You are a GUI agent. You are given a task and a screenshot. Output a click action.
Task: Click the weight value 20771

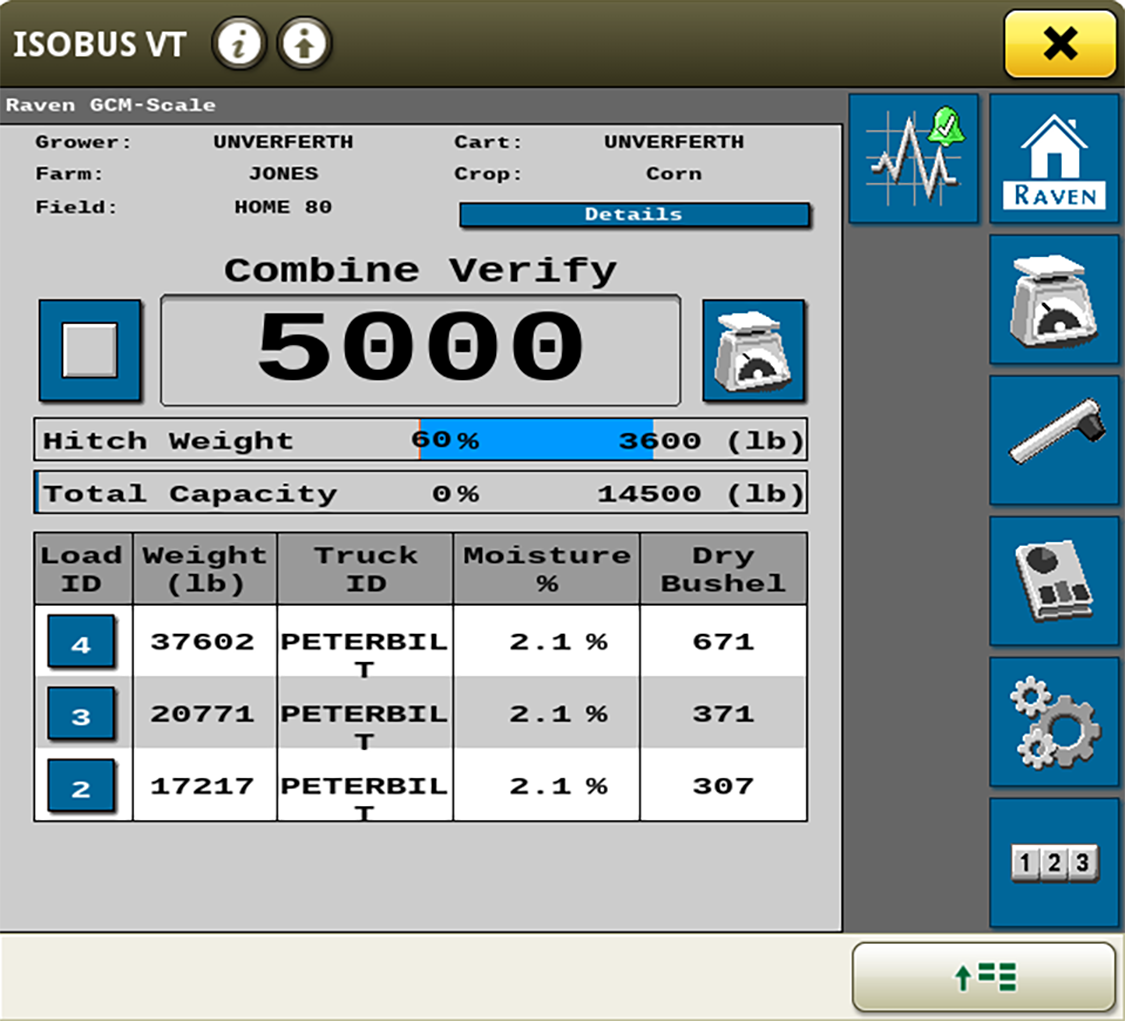(202, 714)
